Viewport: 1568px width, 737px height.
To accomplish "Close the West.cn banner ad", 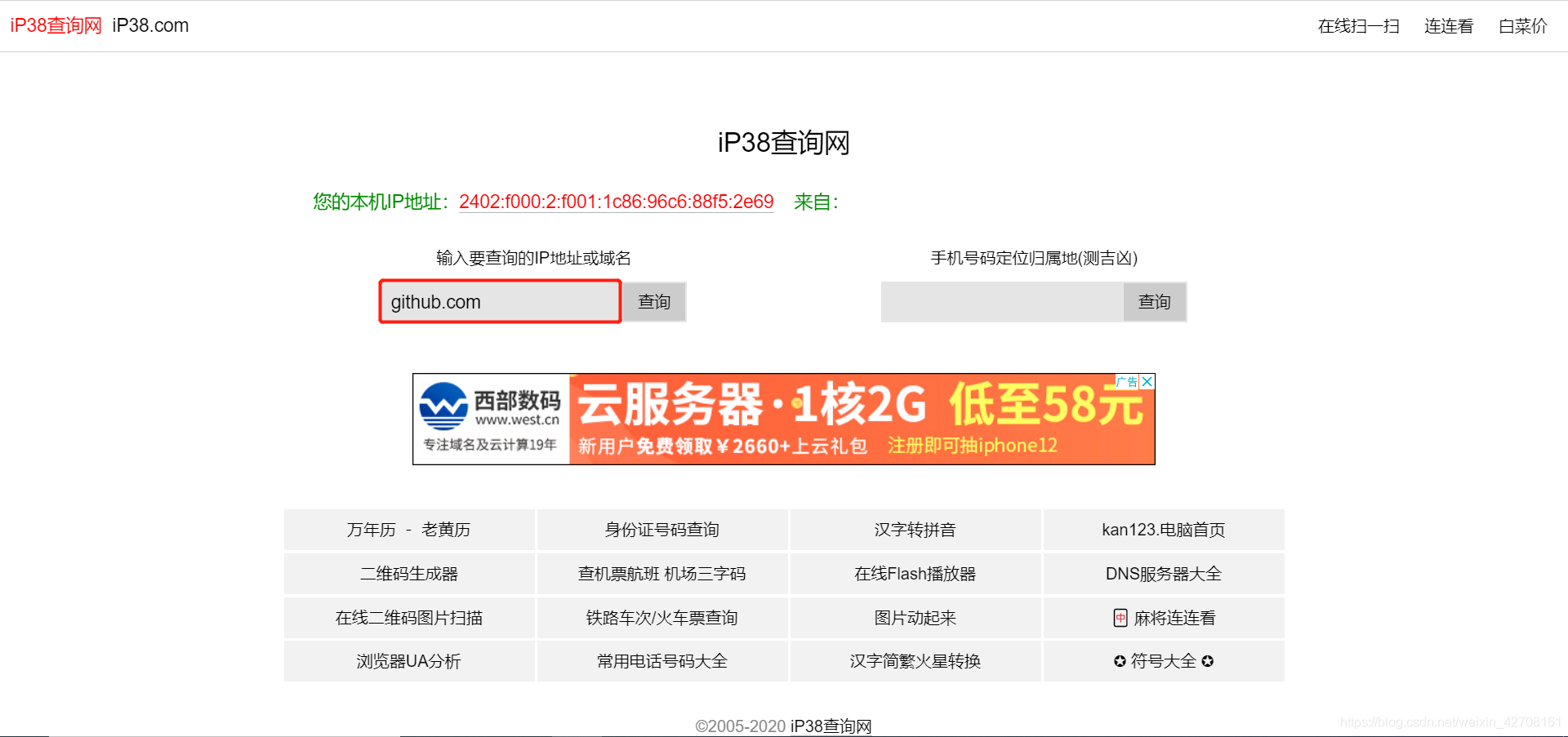I will (x=1147, y=381).
